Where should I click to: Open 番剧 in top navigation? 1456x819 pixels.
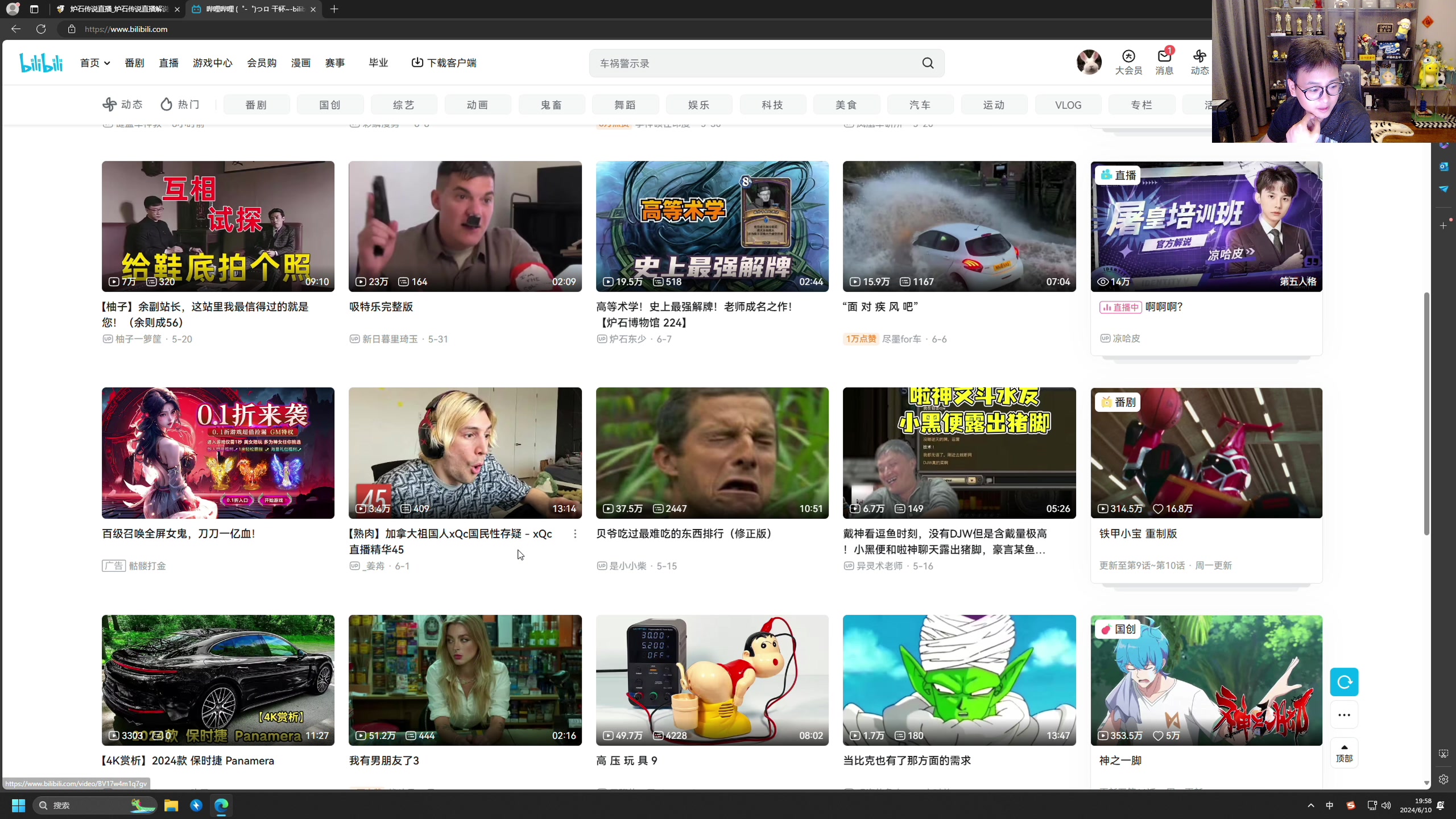click(x=134, y=63)
